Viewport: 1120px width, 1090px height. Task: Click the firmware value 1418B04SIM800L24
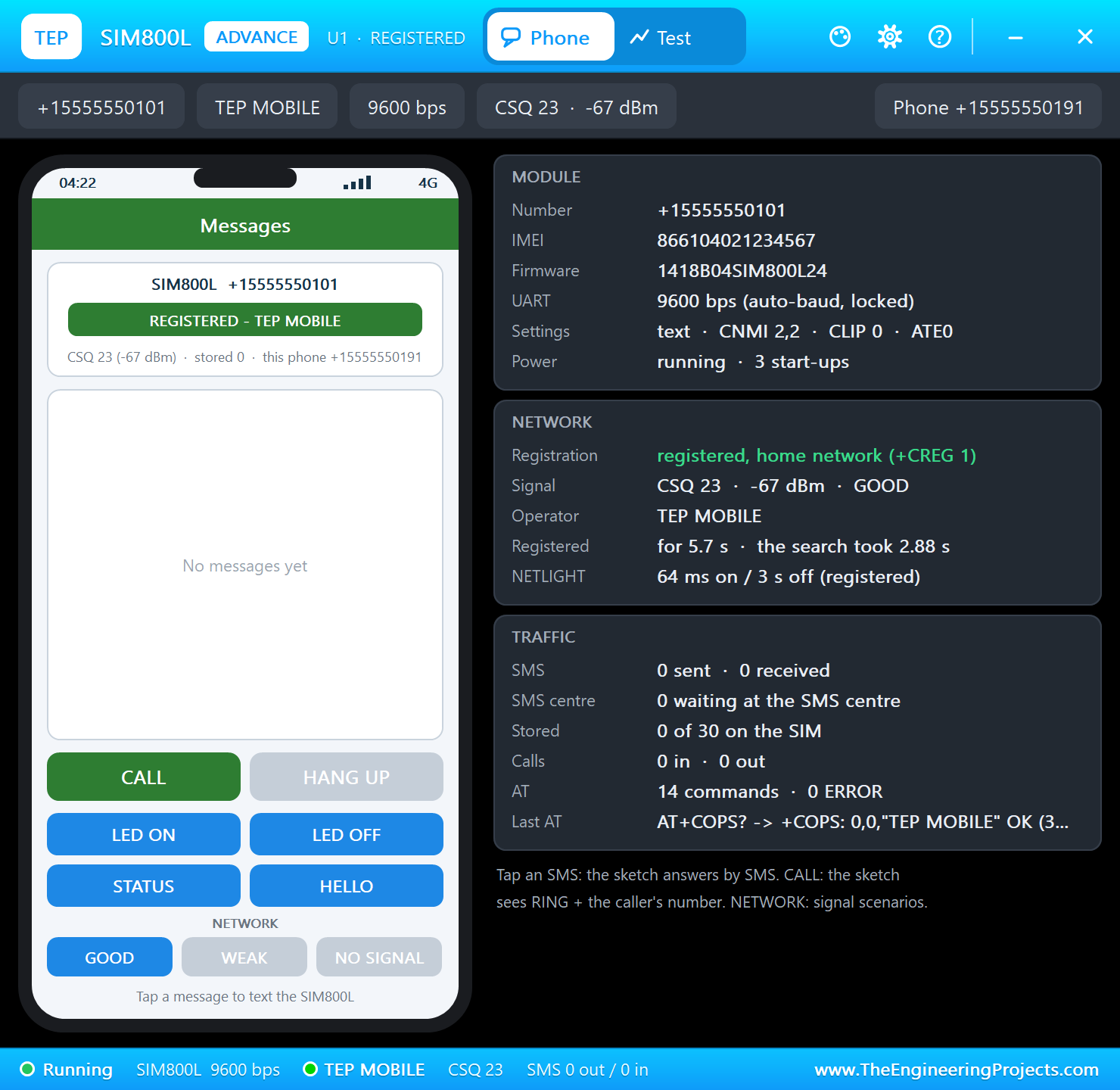(742, 270)
